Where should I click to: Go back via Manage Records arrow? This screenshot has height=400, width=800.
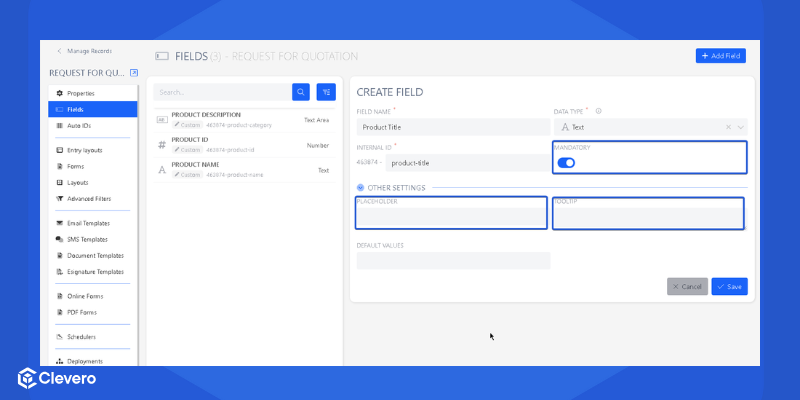(x=59, y=51)
